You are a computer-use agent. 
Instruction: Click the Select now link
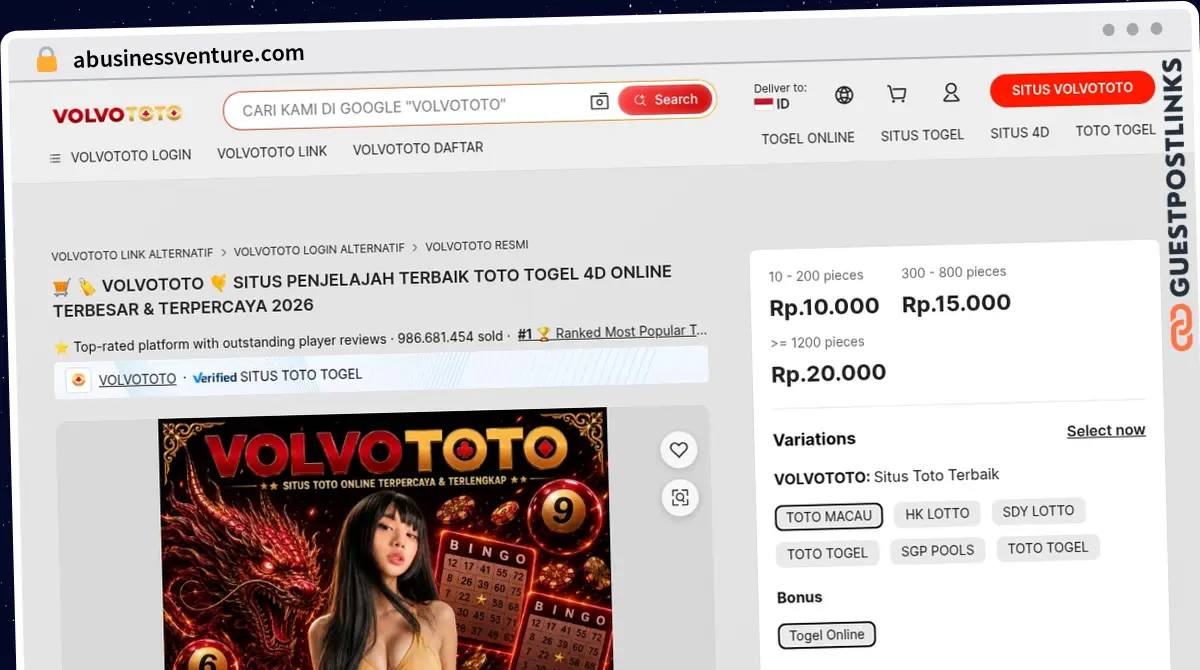1106,430
